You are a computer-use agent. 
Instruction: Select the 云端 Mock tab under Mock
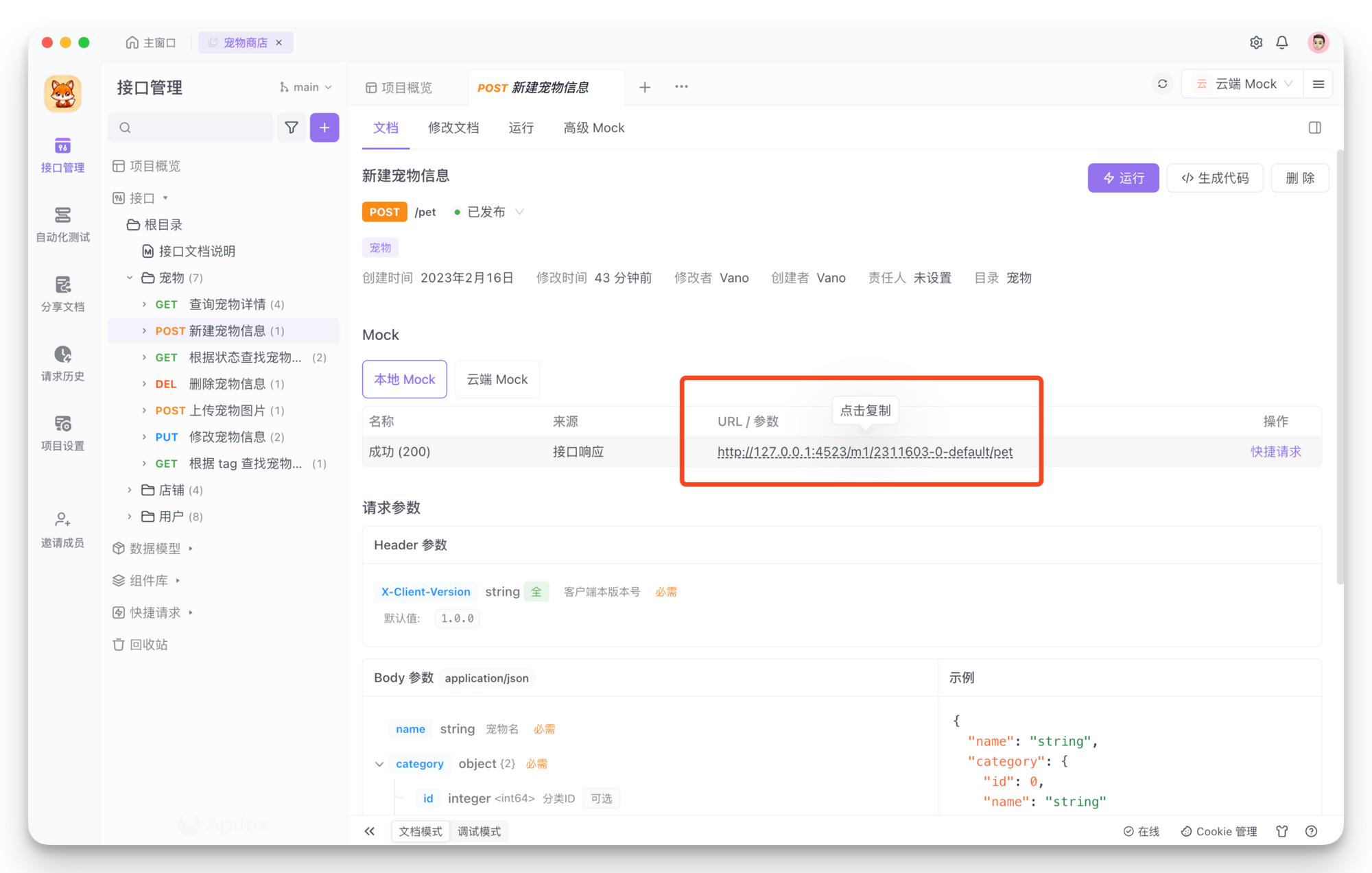pos(497,379)
